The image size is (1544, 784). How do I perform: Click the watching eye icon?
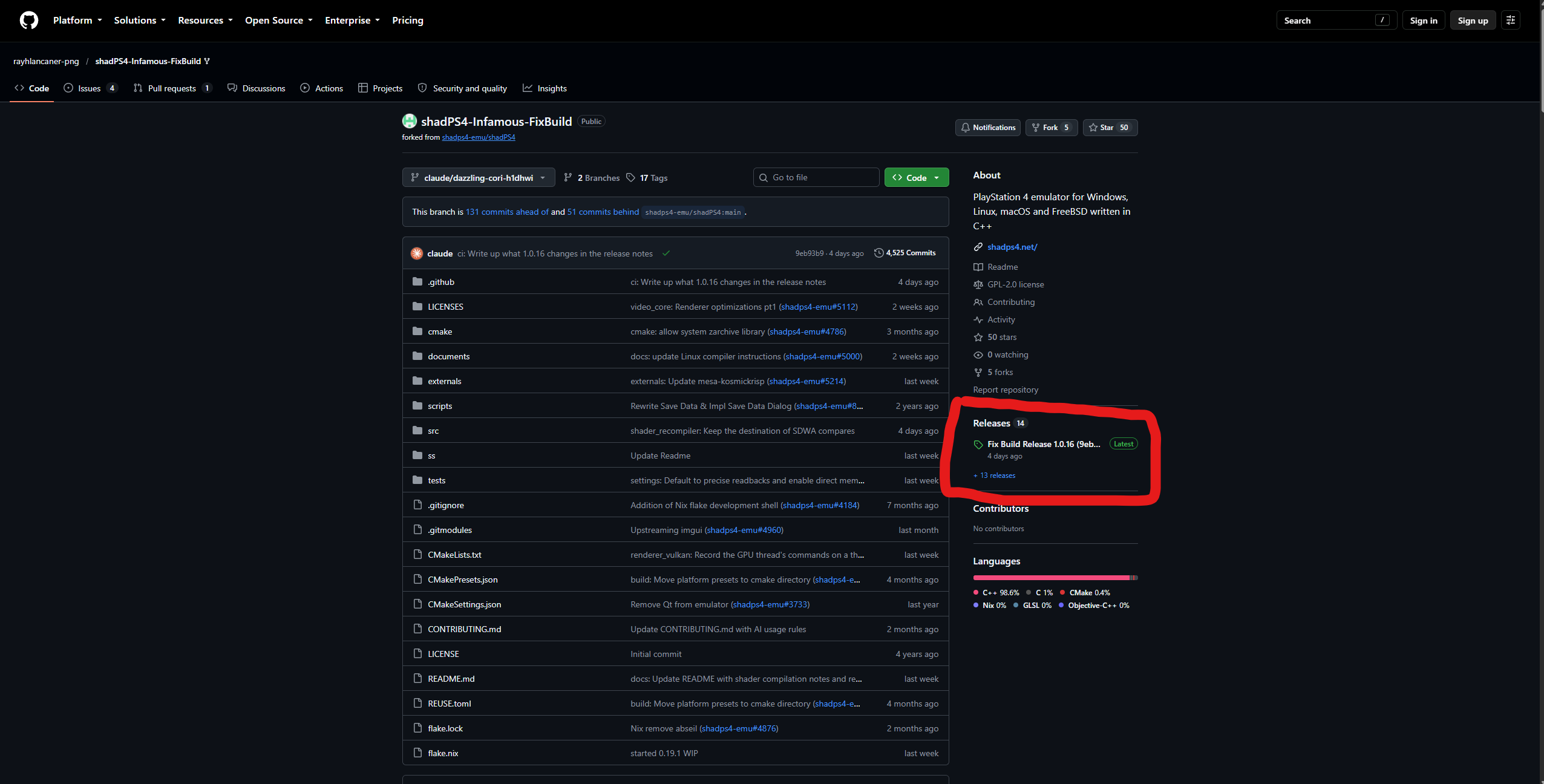(x=978, y=354)
